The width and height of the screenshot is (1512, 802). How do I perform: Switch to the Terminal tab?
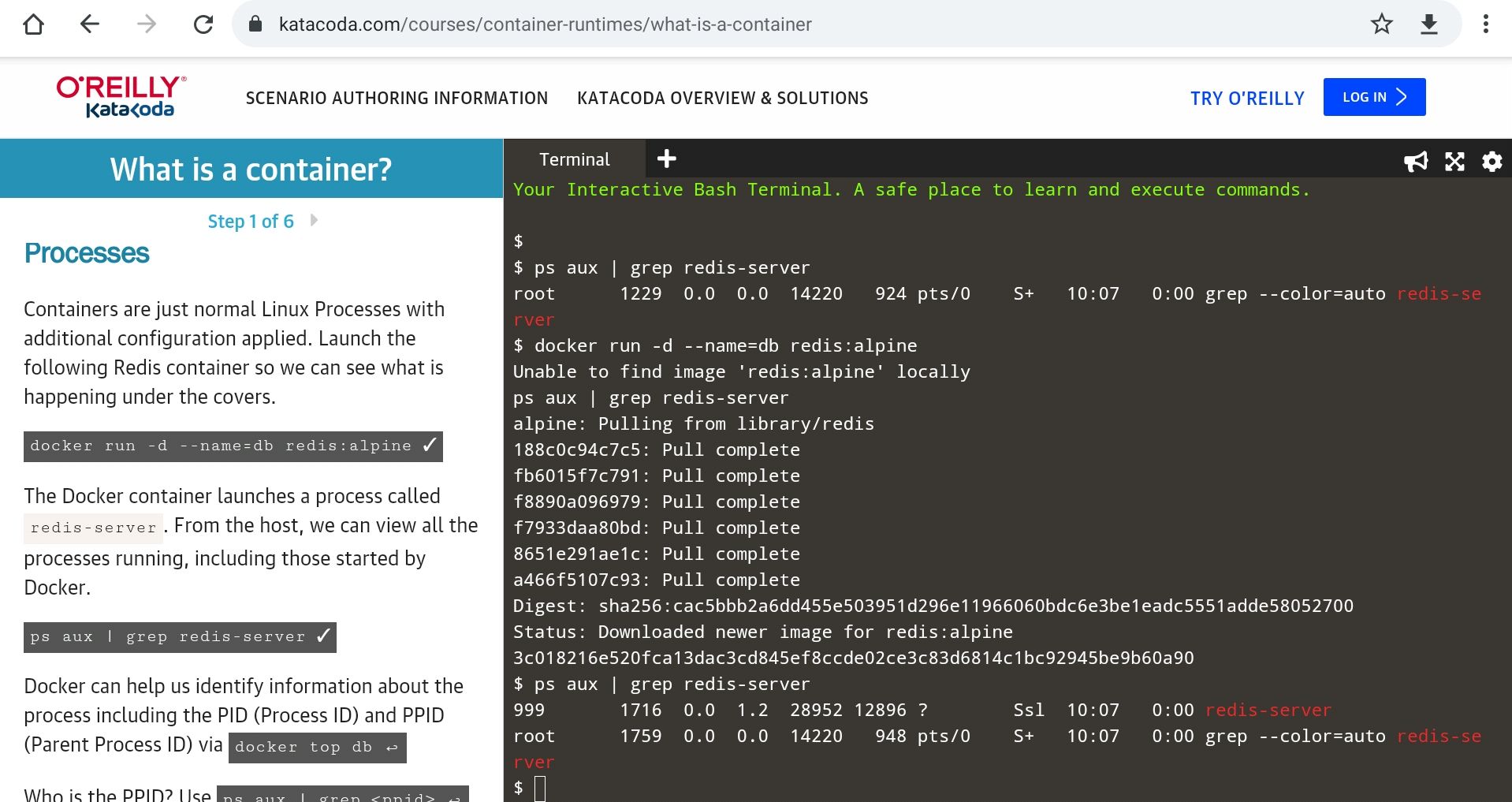point(575,159)
